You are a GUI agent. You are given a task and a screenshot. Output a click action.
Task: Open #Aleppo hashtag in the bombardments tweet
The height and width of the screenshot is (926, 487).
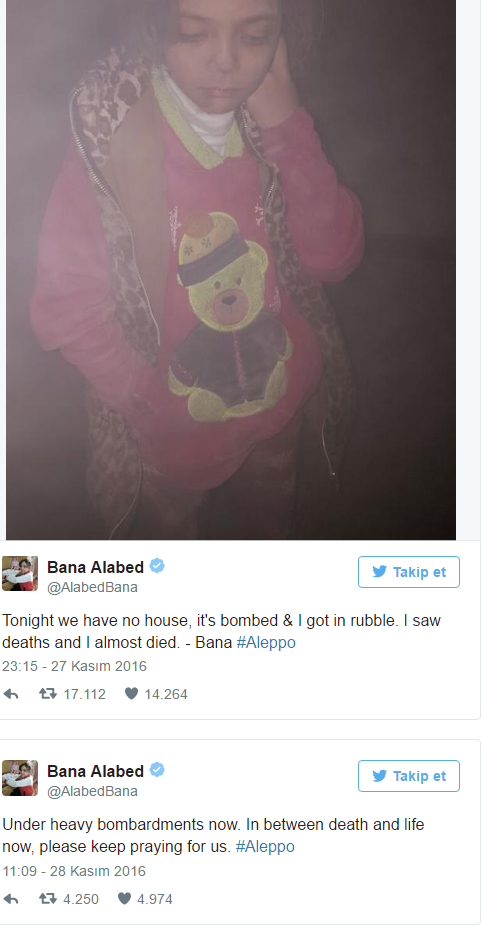click(265, 847)
